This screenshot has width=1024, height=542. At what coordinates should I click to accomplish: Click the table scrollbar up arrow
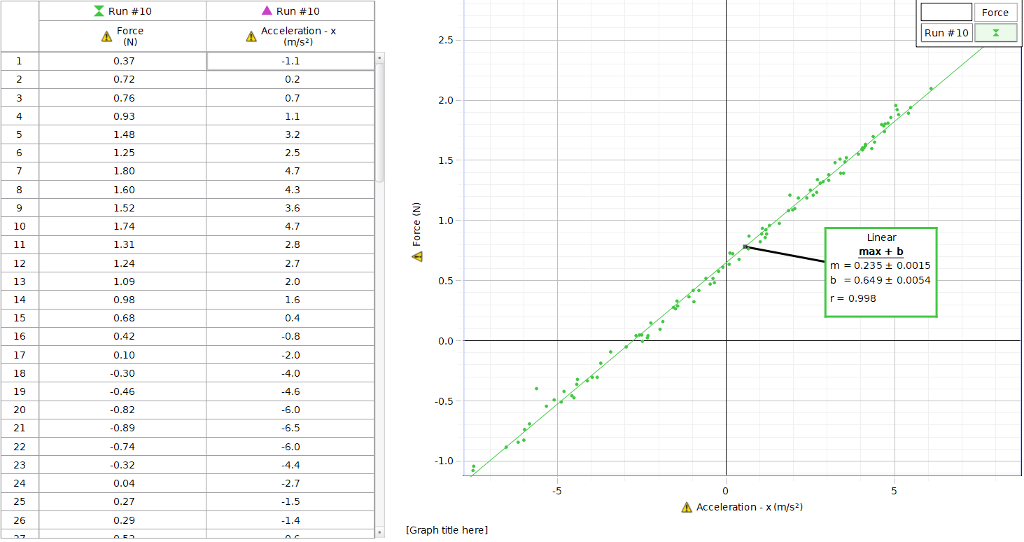[379, 59]
